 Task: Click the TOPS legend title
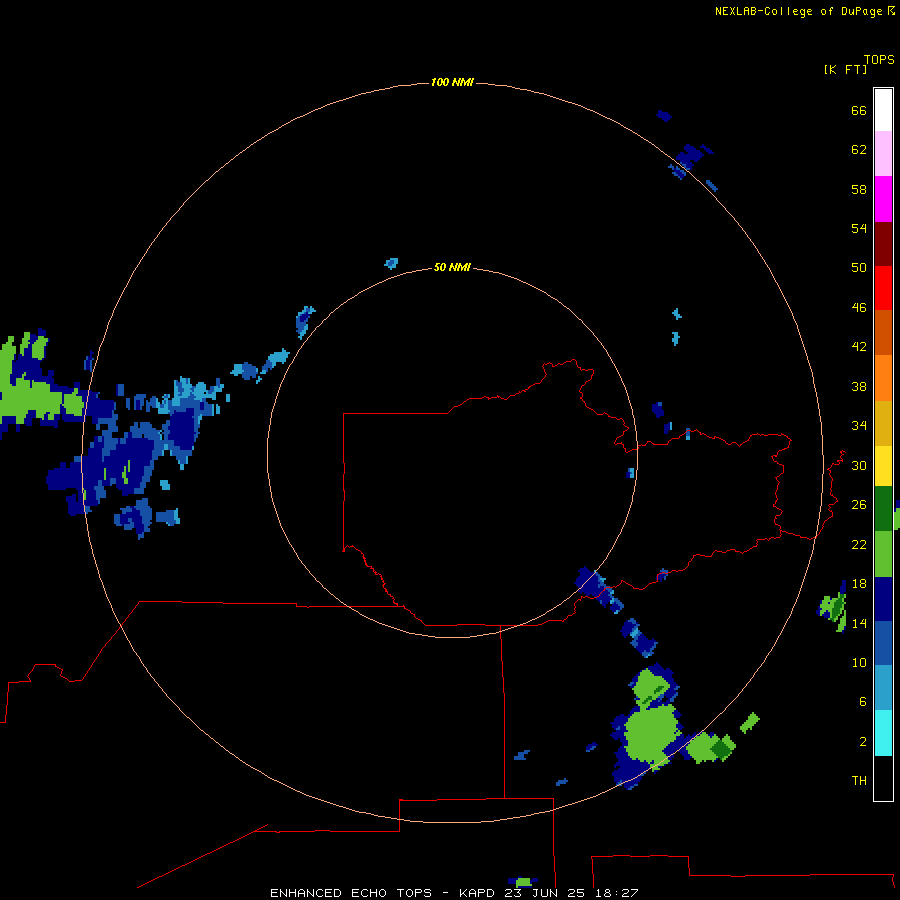point(879,60)
